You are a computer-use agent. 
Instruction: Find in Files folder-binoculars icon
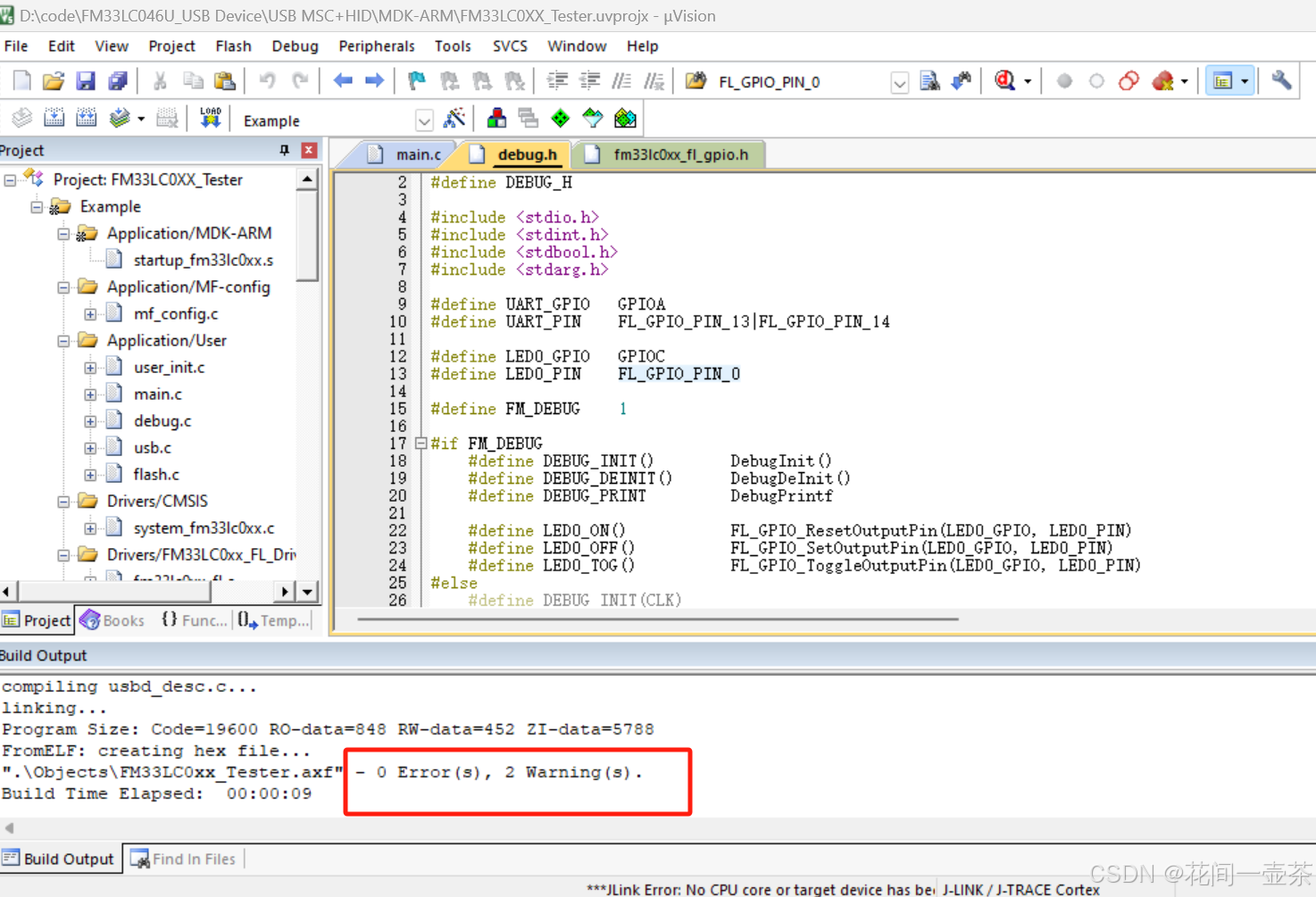point(695,81)
